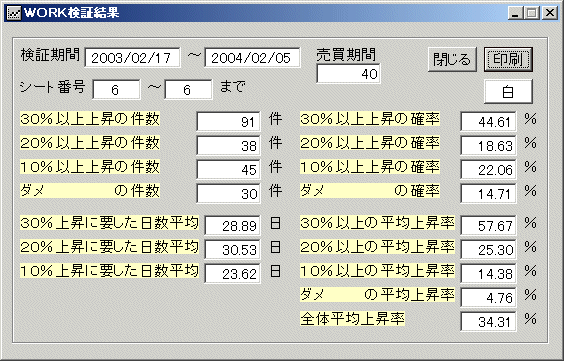Click the ダメの平均上昇率 label

(378, 295)
